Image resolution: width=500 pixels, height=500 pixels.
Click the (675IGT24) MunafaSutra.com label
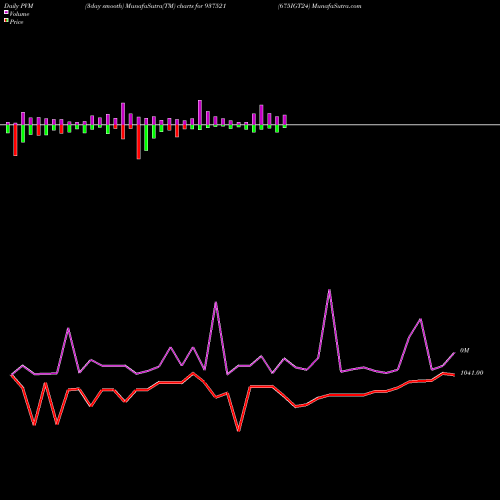click(x=319, y=6)
